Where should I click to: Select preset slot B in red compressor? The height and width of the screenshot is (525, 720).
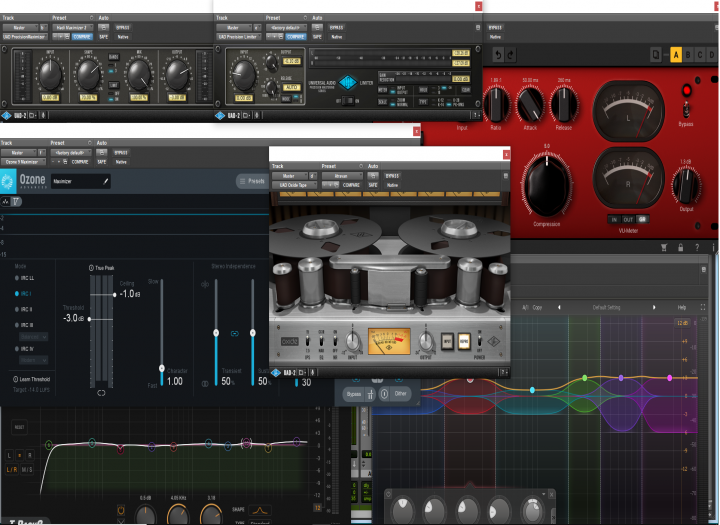tap(688, 55)
